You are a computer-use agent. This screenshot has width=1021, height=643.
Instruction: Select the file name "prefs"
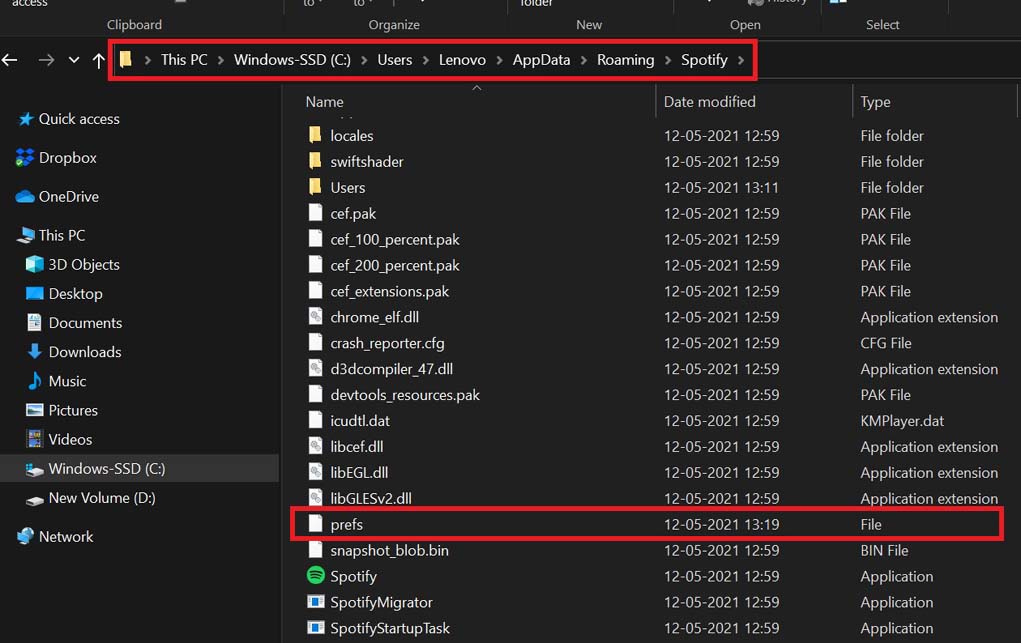346,525
